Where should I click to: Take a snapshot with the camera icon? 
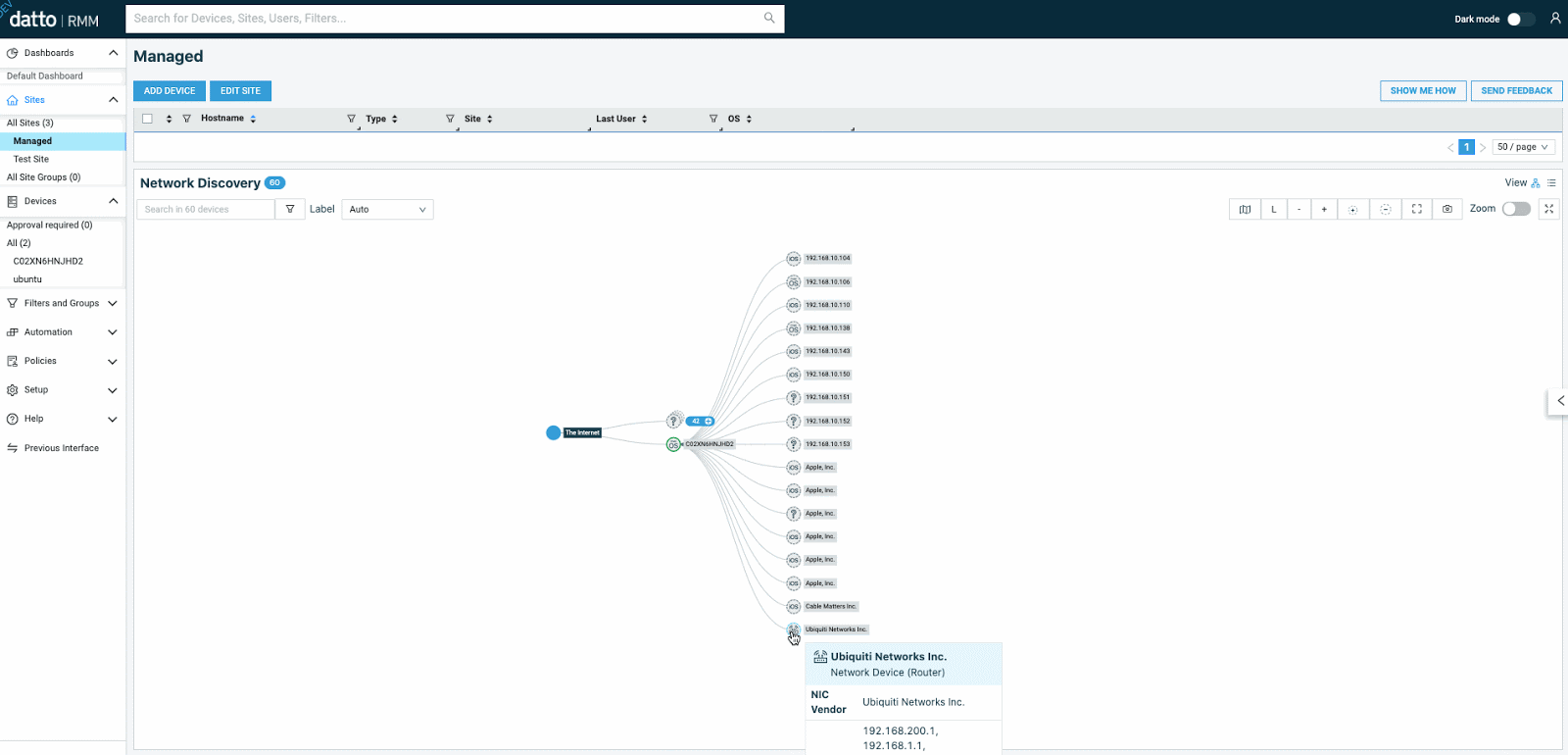[x=1446, y=209]
